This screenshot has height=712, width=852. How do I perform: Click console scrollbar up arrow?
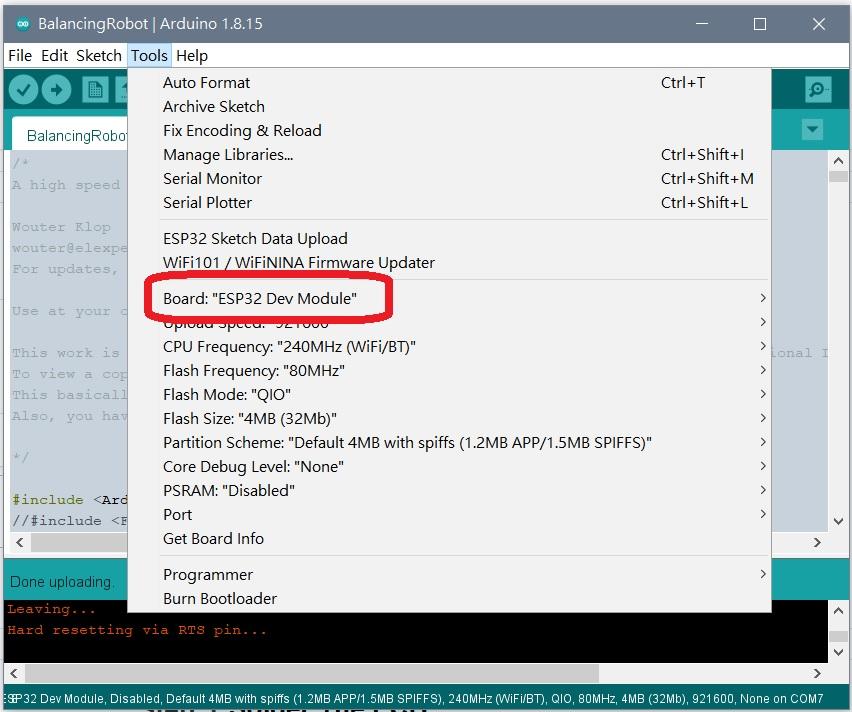(838, 610)
